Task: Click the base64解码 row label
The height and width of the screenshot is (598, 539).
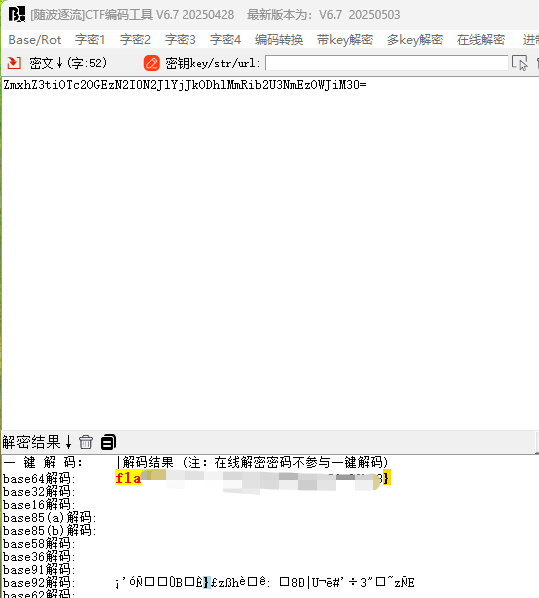Action: [x=39, y=479]
